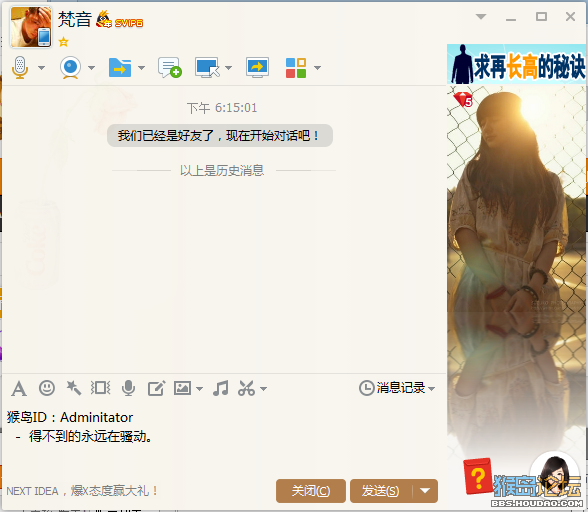Expand screenshot options arrow
The height and width of the screenshot is (512, 588).
point(264,389)
